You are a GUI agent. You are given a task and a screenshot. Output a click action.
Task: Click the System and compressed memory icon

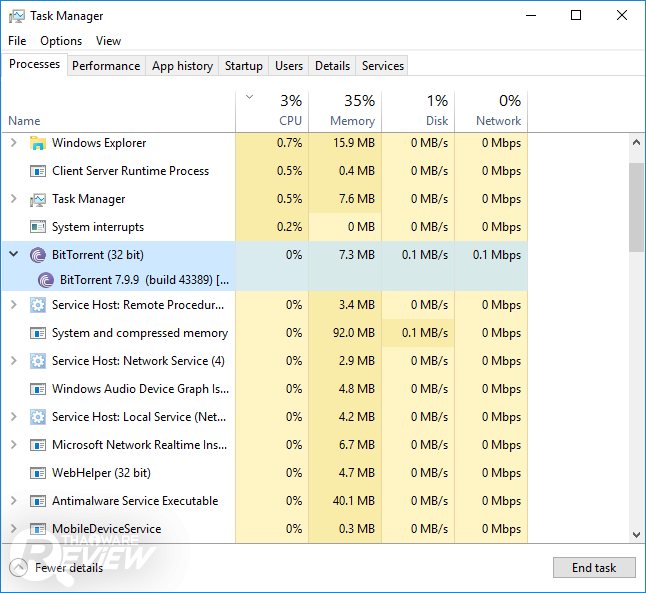tap(37, 333)
